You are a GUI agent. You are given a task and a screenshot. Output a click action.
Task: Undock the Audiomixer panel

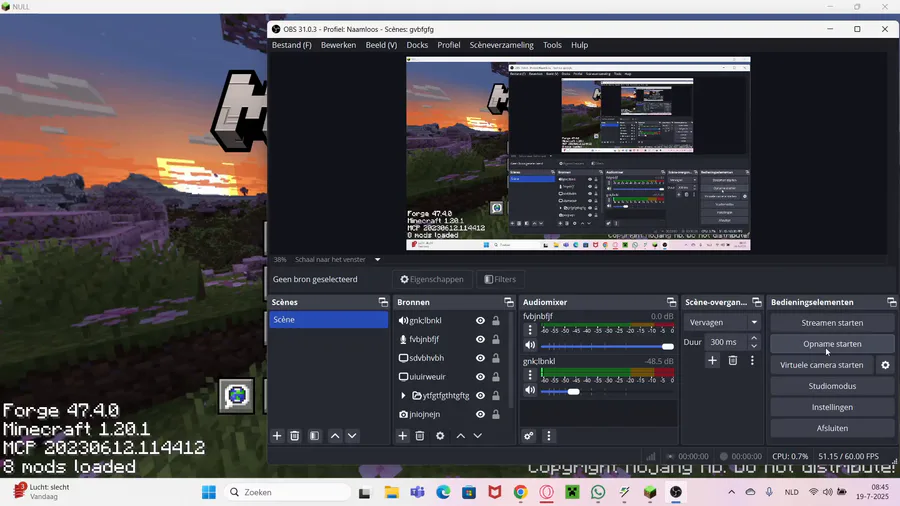click(672, 302)
